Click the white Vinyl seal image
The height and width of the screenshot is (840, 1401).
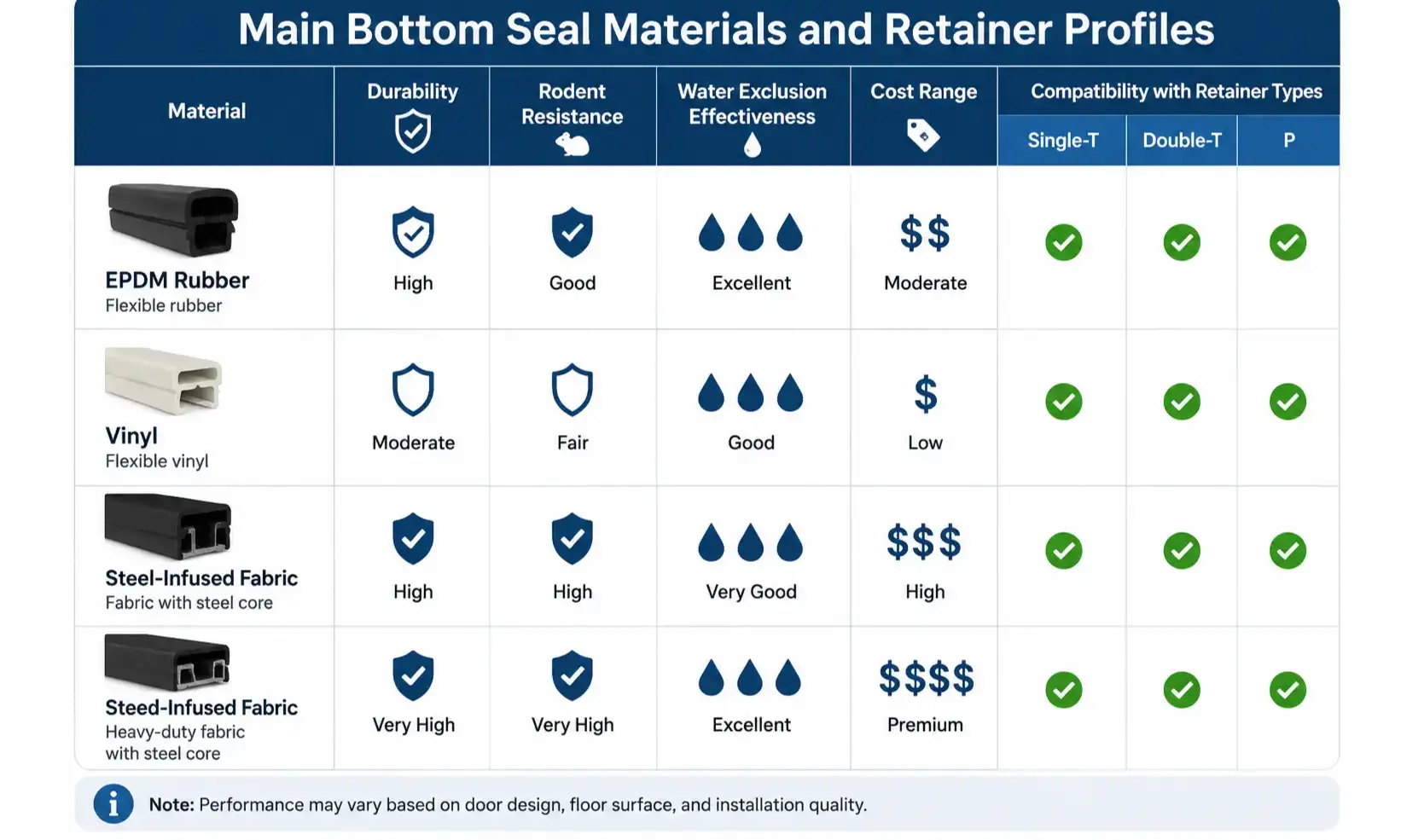163,380
